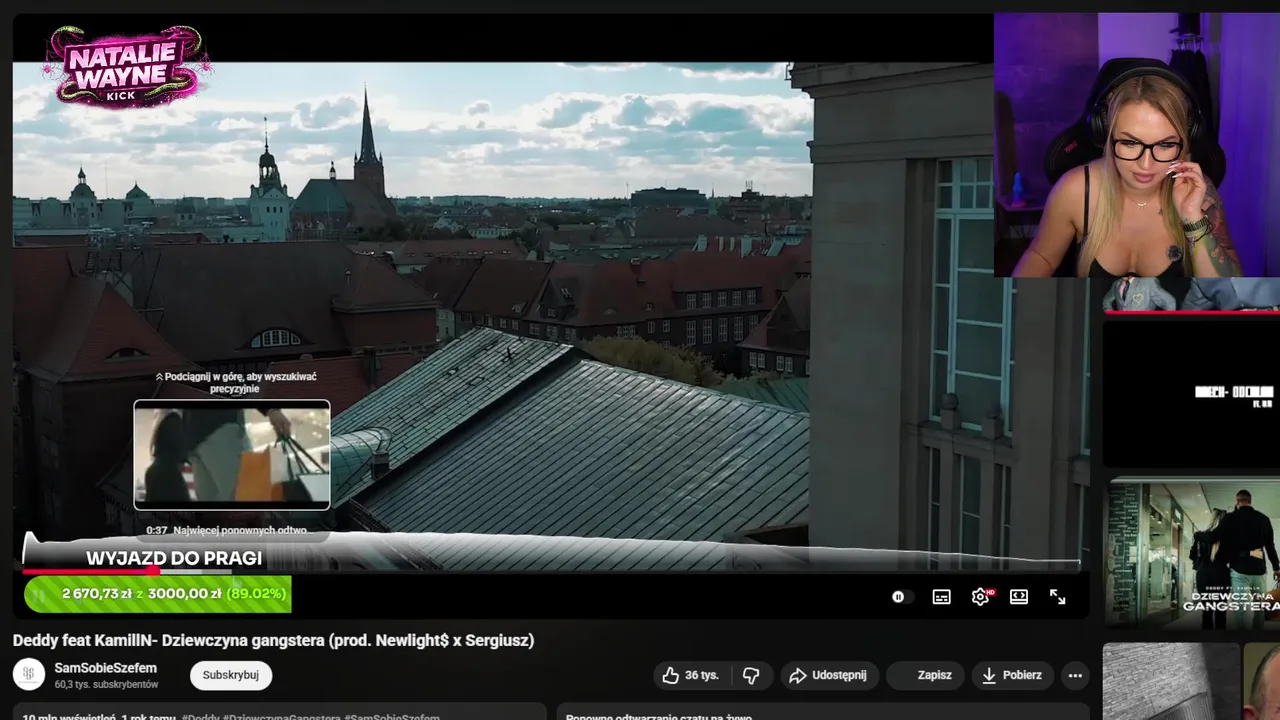Open the Dziewczyna Gangstera suggested video thumbnail
The width and height of the screenshot is (1280, 720).
point(1192,553)
